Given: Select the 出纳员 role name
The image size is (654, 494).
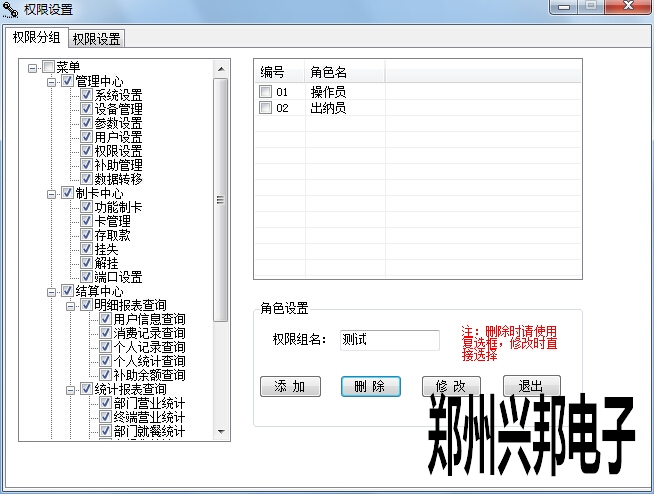Looking at the screenshot, I should point(328,108).
